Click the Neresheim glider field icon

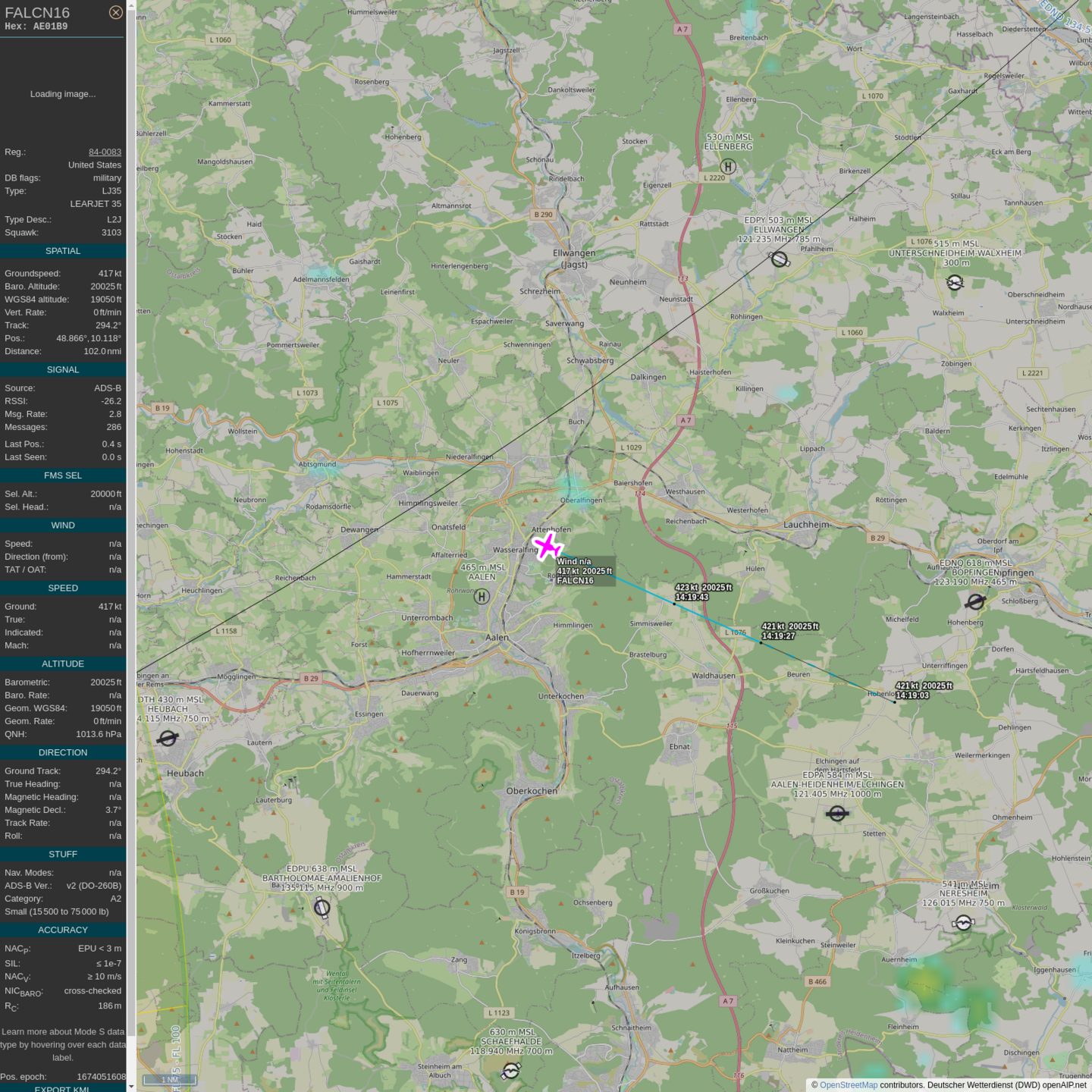[x=963, y=923]
